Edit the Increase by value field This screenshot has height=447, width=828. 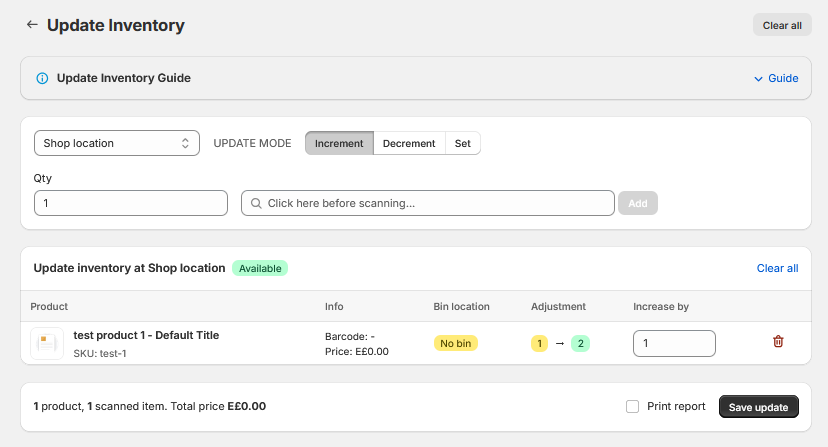pyautogui.click(x=674, y=343)
